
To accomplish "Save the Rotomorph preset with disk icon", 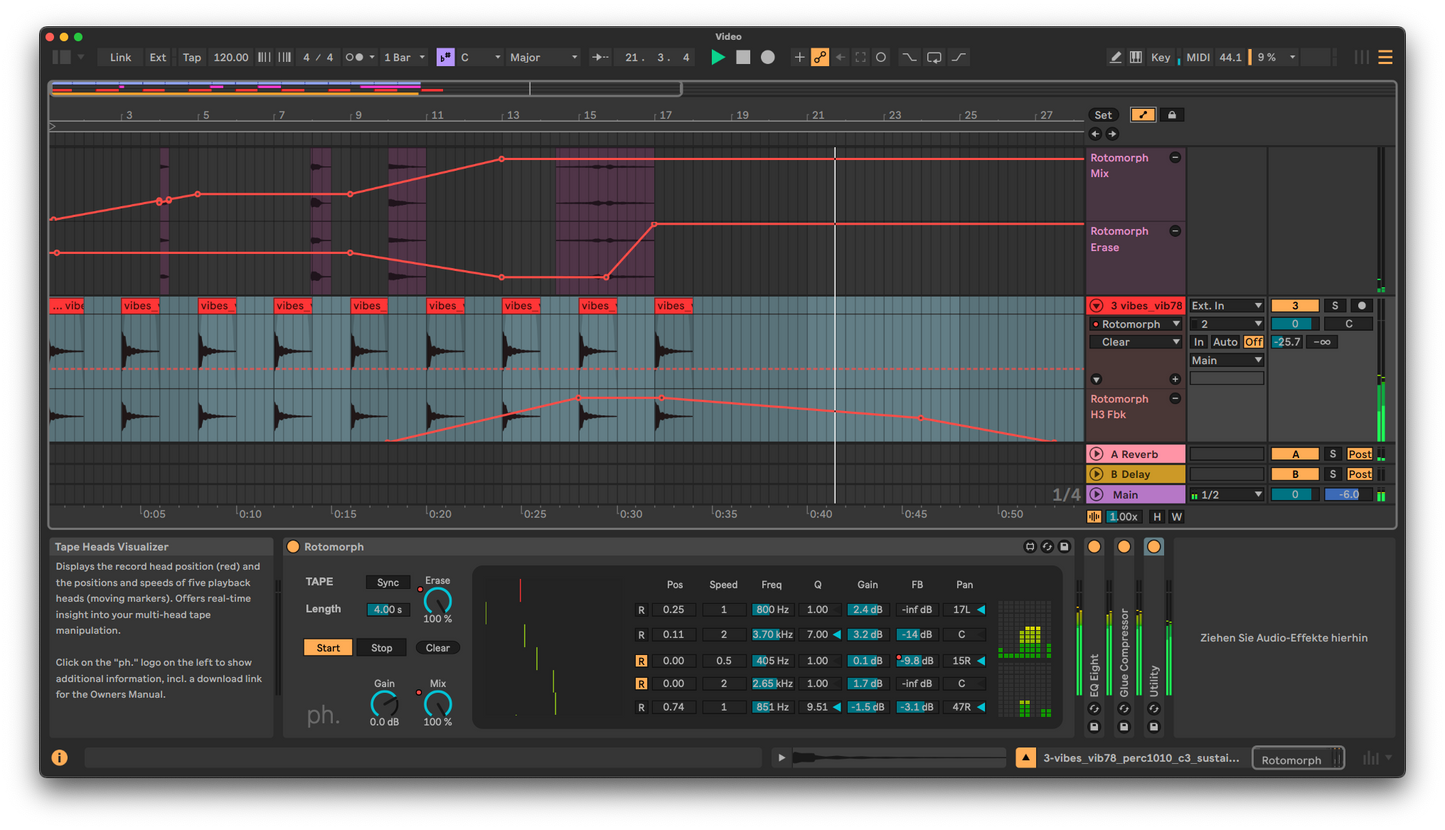I will pos(1064,547).
